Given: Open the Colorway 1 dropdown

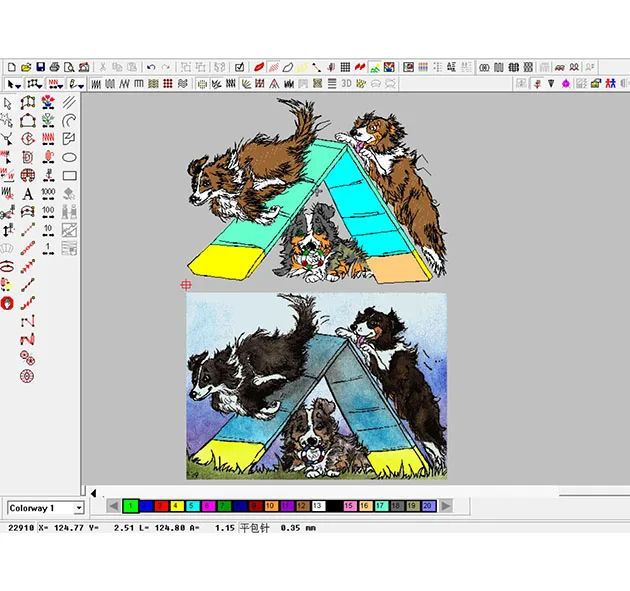Looking at the screenshot, I should pos(78,509).
